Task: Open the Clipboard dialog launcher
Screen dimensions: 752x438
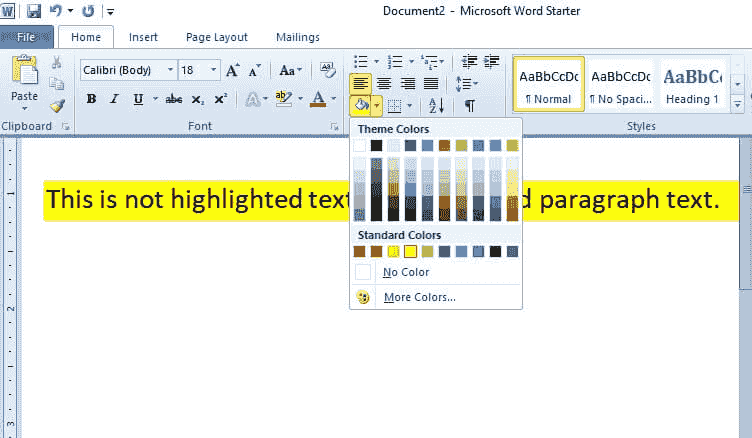Action: coord(66,127)
